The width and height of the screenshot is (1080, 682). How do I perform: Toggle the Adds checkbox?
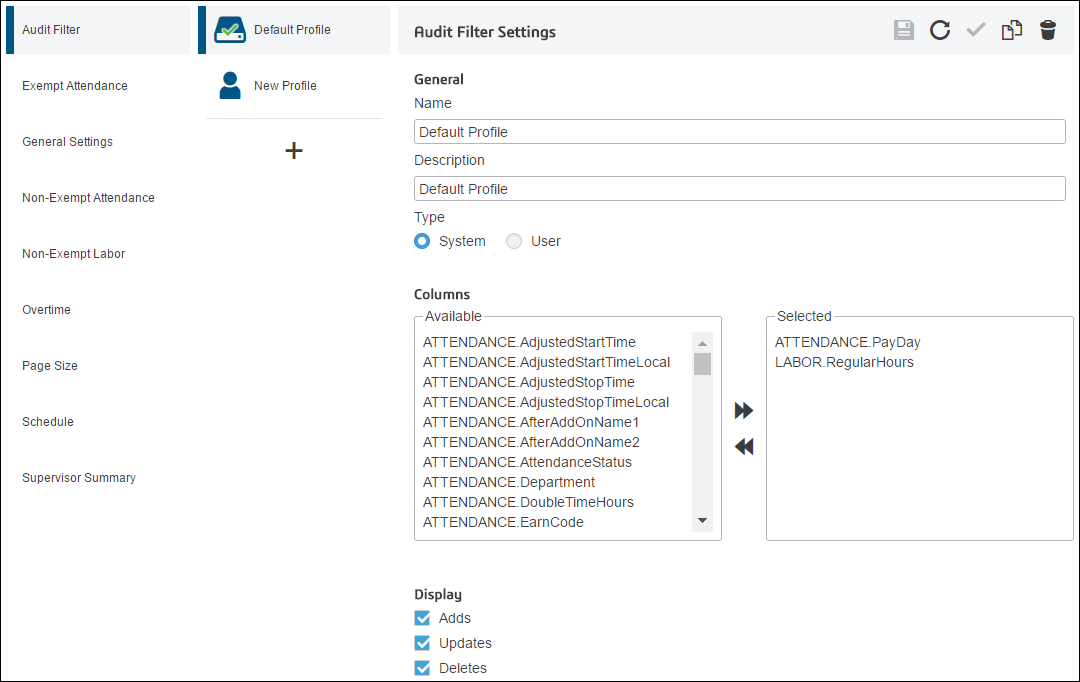tap(422, 618)
